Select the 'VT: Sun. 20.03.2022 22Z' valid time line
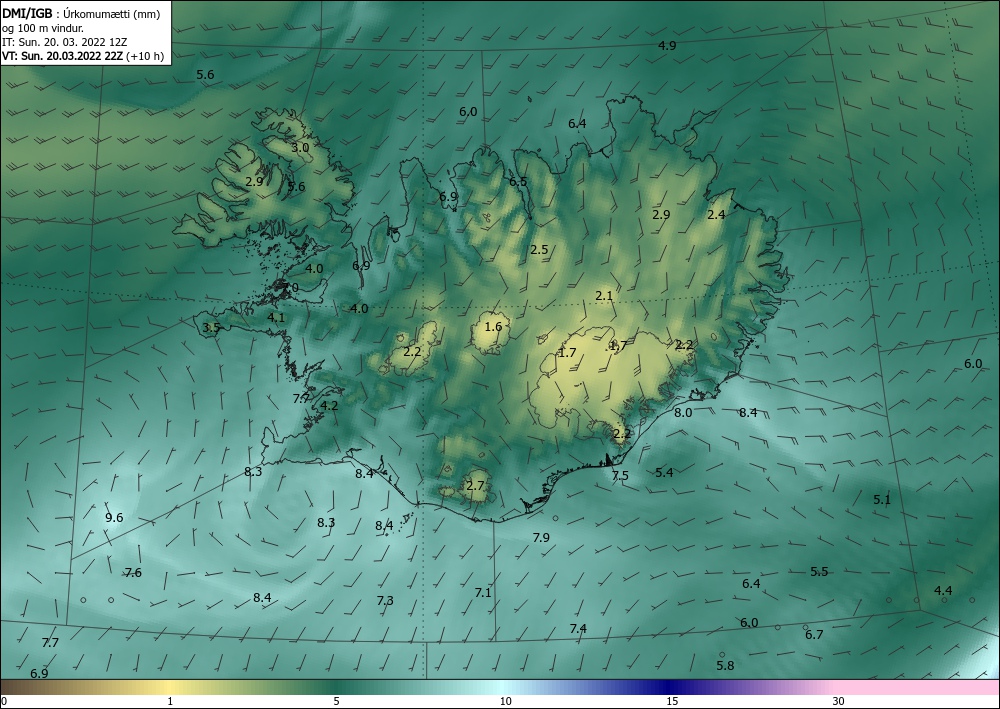 pyautogui.click(x=63, y=56)
